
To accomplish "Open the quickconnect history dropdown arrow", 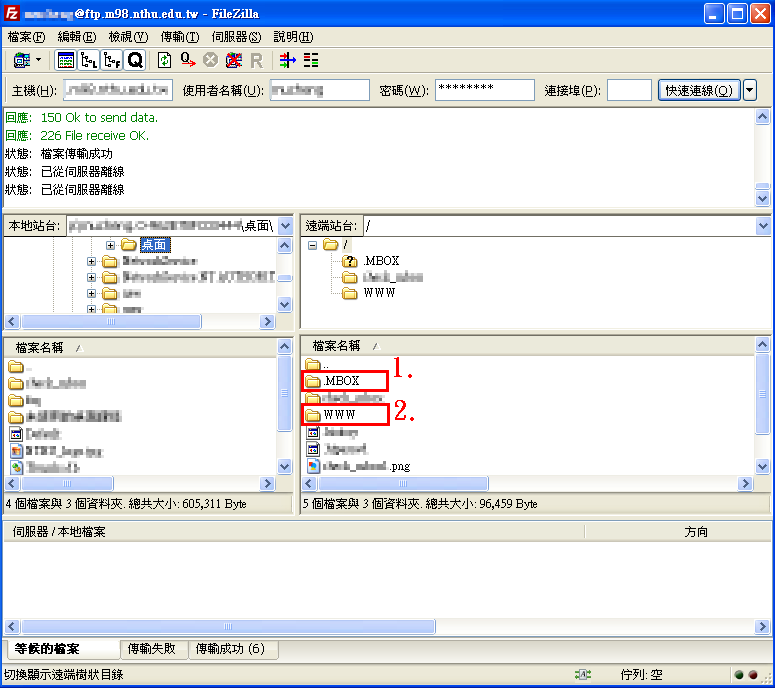I will pyautogui.click(x=750, y=90).
